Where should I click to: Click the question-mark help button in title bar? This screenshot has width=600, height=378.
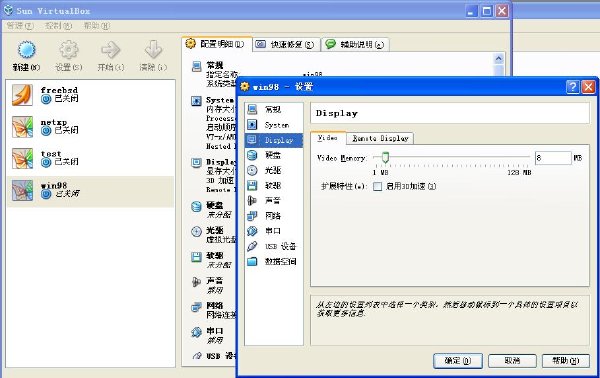(x=572, y=87)
